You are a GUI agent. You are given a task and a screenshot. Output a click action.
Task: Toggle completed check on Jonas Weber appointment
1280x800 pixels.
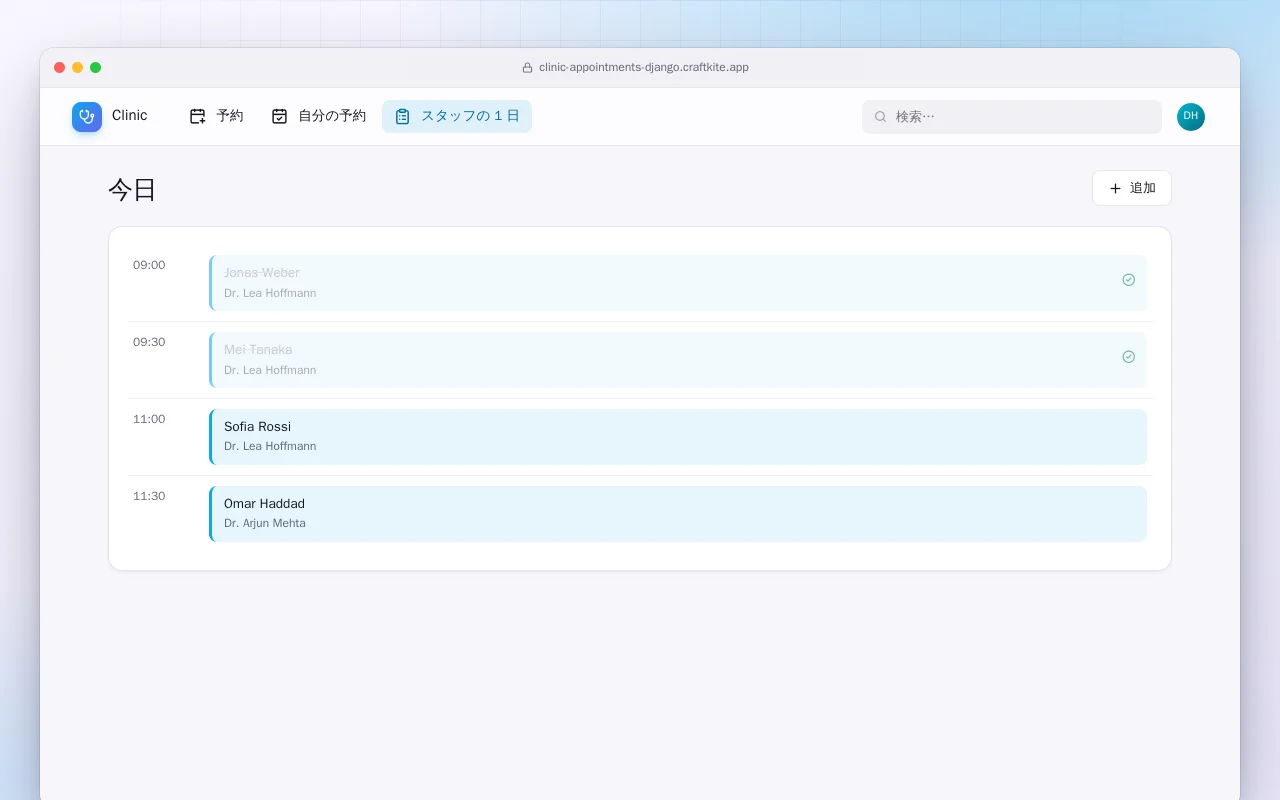pos(1128,280)
